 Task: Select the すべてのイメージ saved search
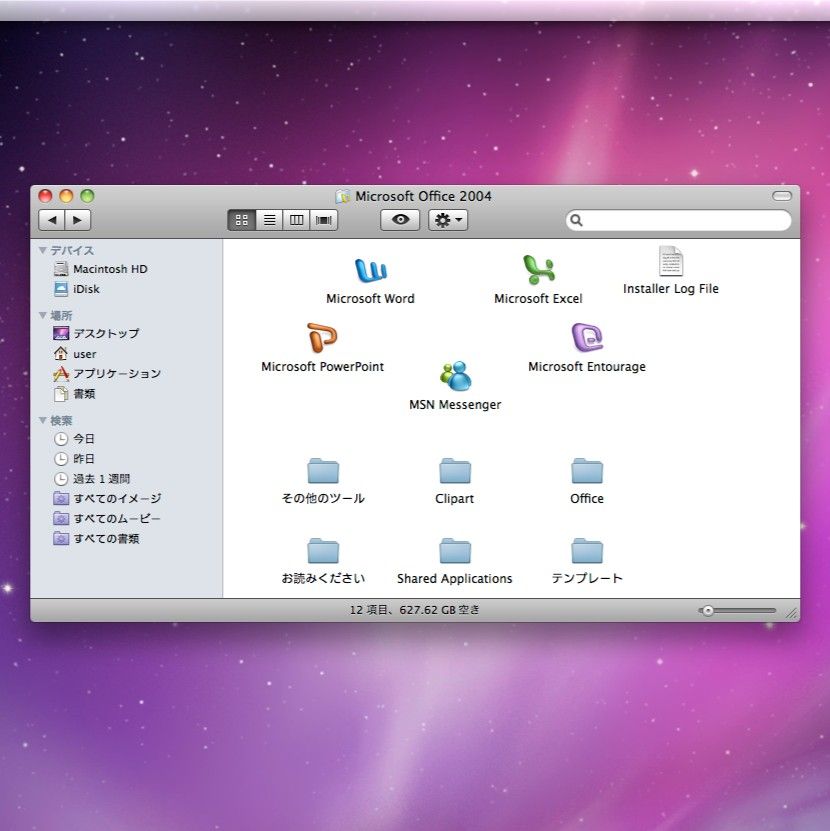click(107, 498)
